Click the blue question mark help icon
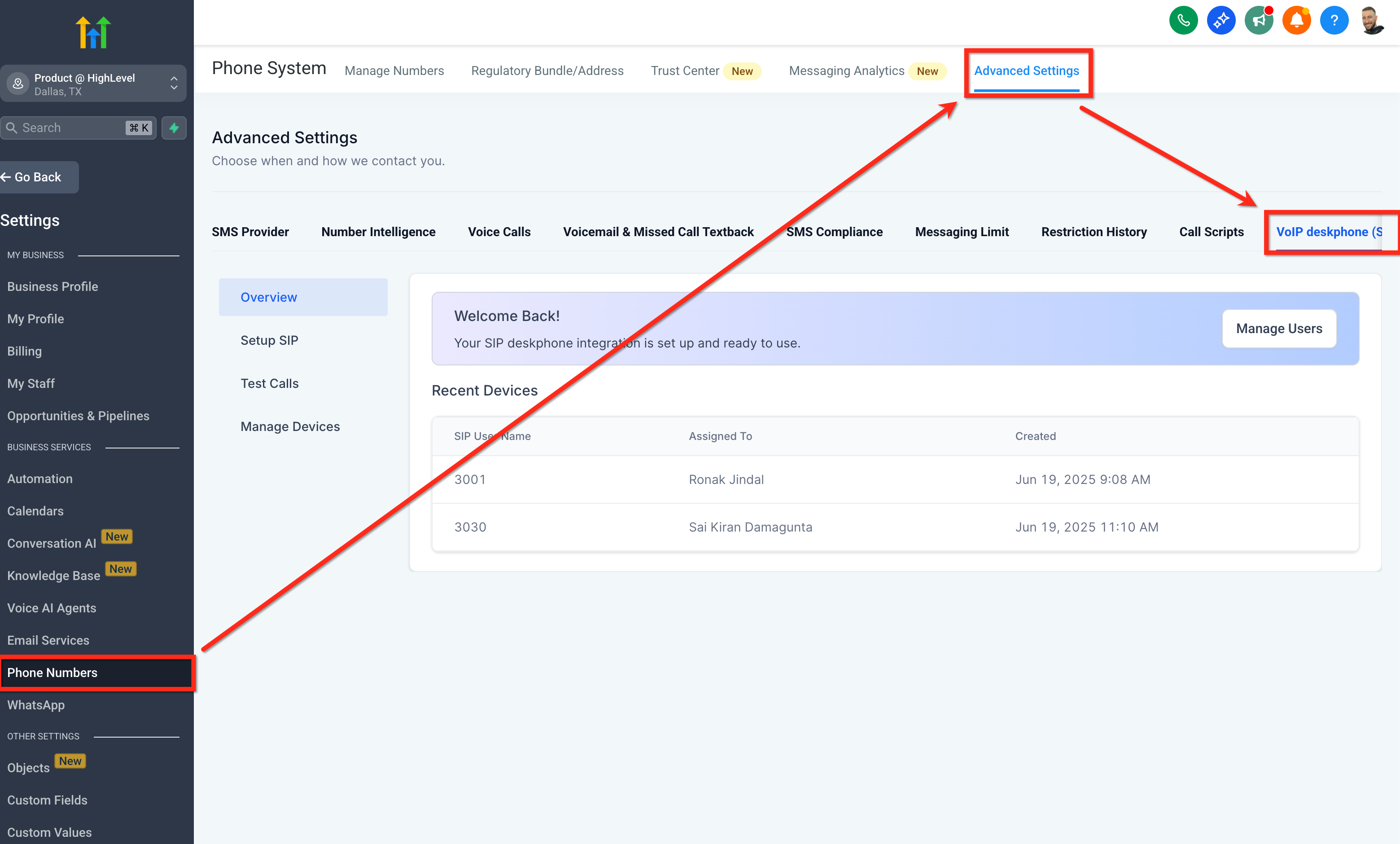Image resolution: width=1400 pixels, height=844 pixels. (x=1334, y=21)
